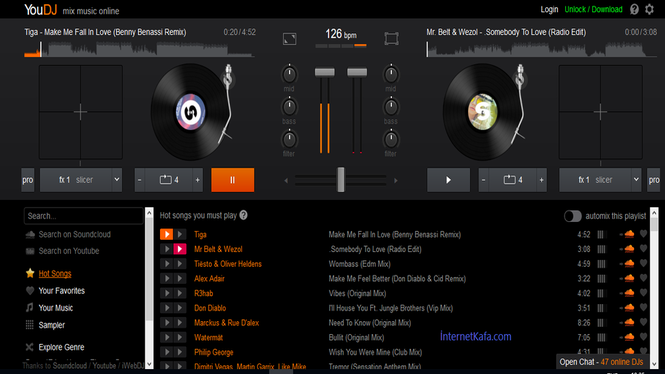Click waveform bars icon on Bullit row
Screen dimensions: 665x374
point(601,338)
